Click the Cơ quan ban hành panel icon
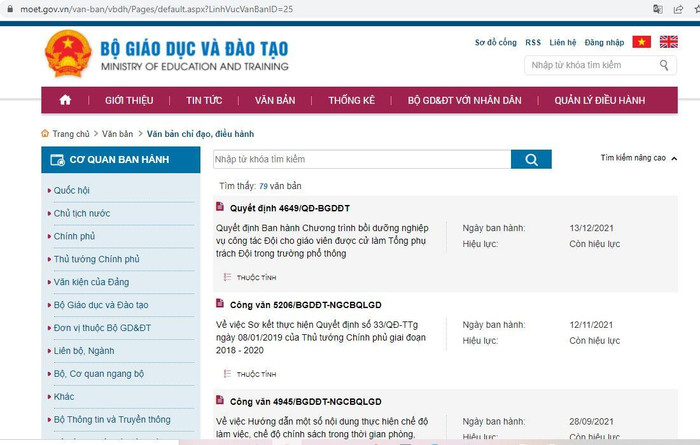This screenshot has height=445, width=700. (57, 160)
